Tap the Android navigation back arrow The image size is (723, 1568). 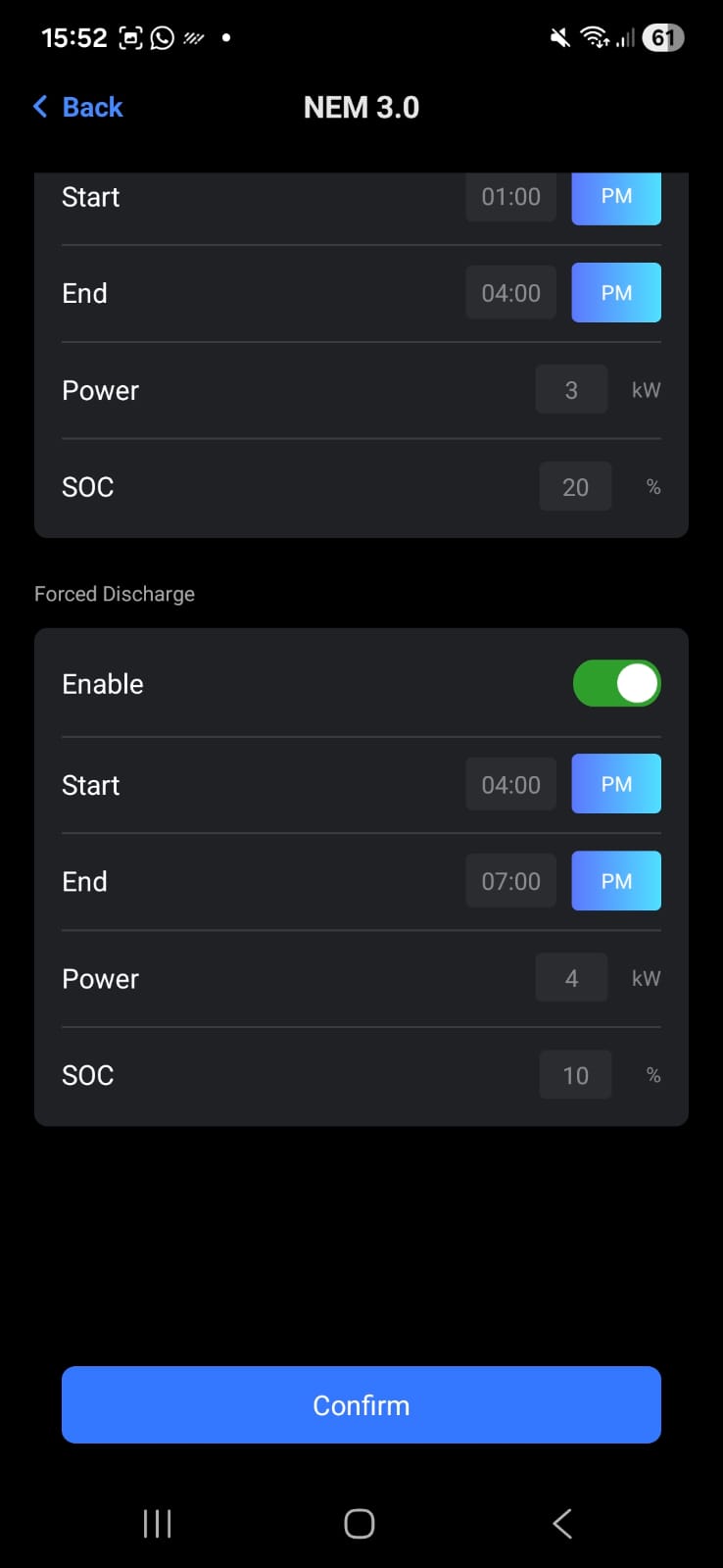[x=562, y=1523]
